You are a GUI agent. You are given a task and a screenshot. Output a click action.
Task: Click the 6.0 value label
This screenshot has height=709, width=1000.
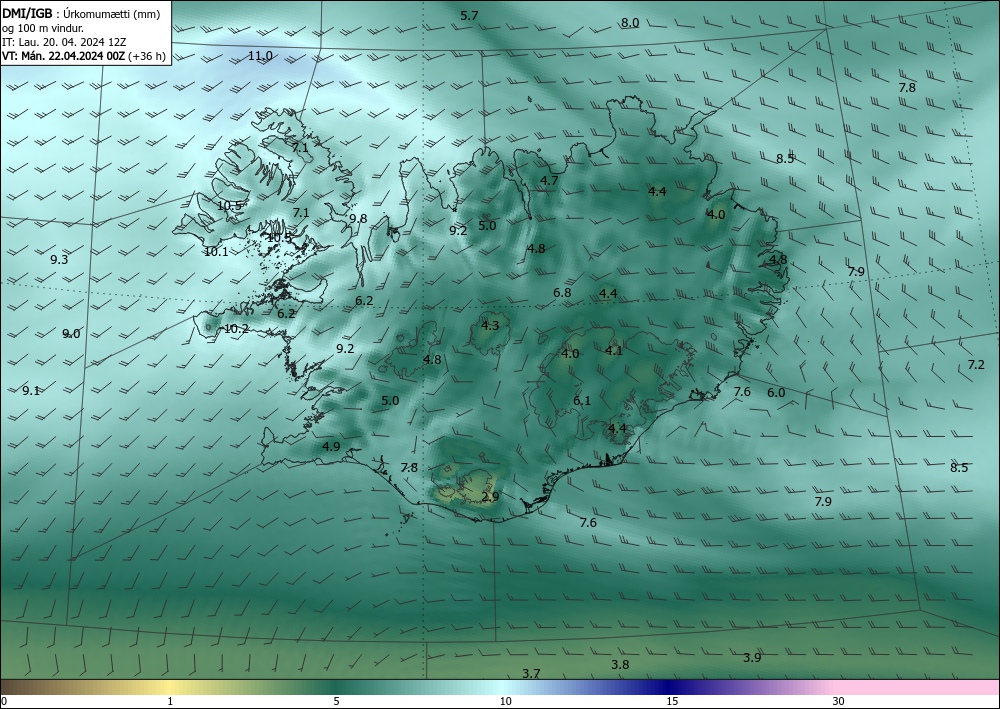776,393
